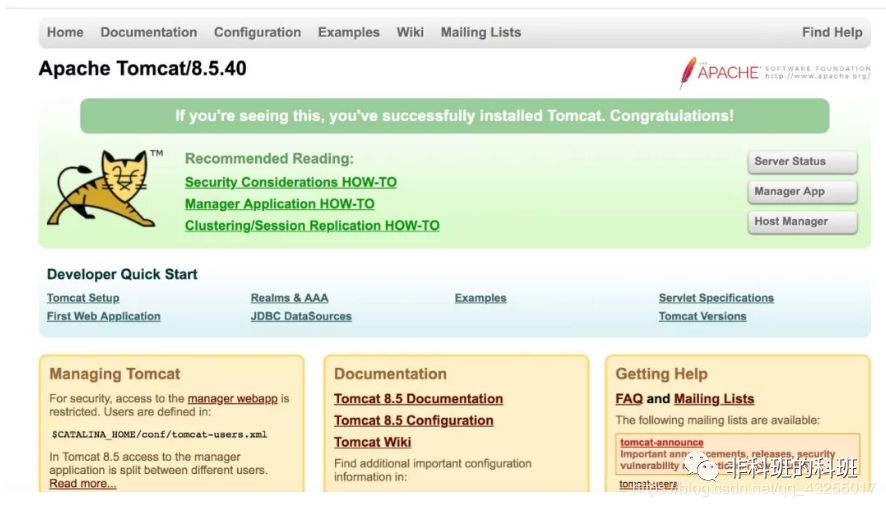This screenshot has width=886, height=507.
Task: Click the green Congratulations banner text
Action: pyautogui.click(x=454, y=116)
